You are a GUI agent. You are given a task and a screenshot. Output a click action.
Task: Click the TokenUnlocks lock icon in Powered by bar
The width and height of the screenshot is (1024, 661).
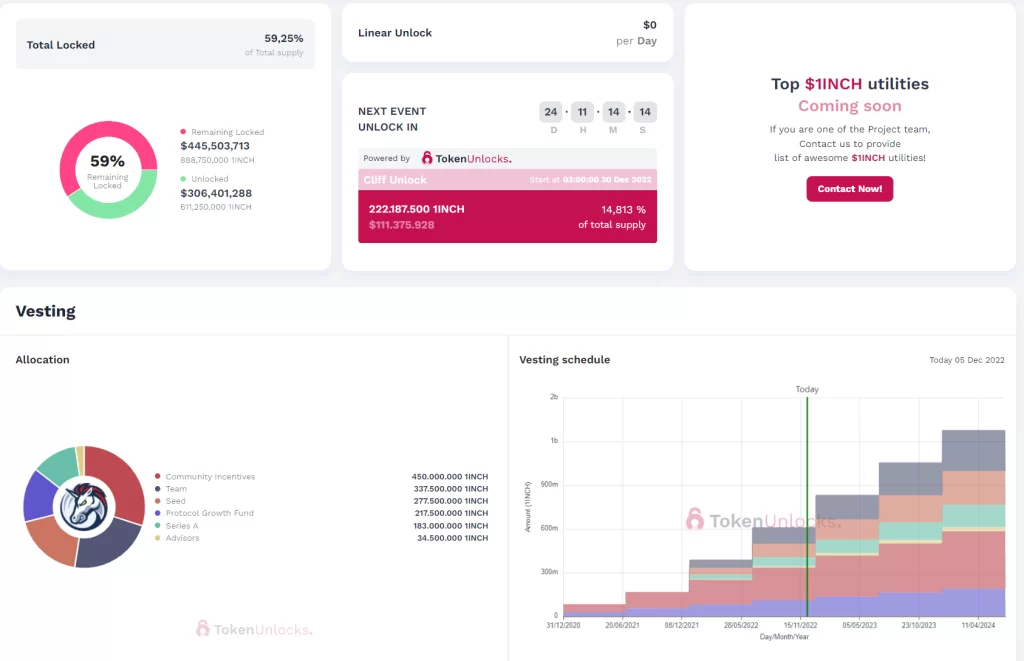(x=427, y=158)
